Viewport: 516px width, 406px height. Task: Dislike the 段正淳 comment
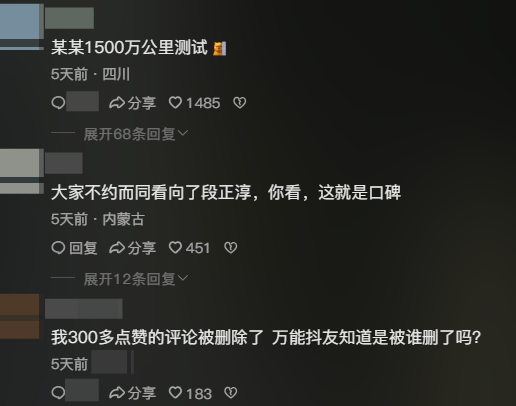pos(231,248)
